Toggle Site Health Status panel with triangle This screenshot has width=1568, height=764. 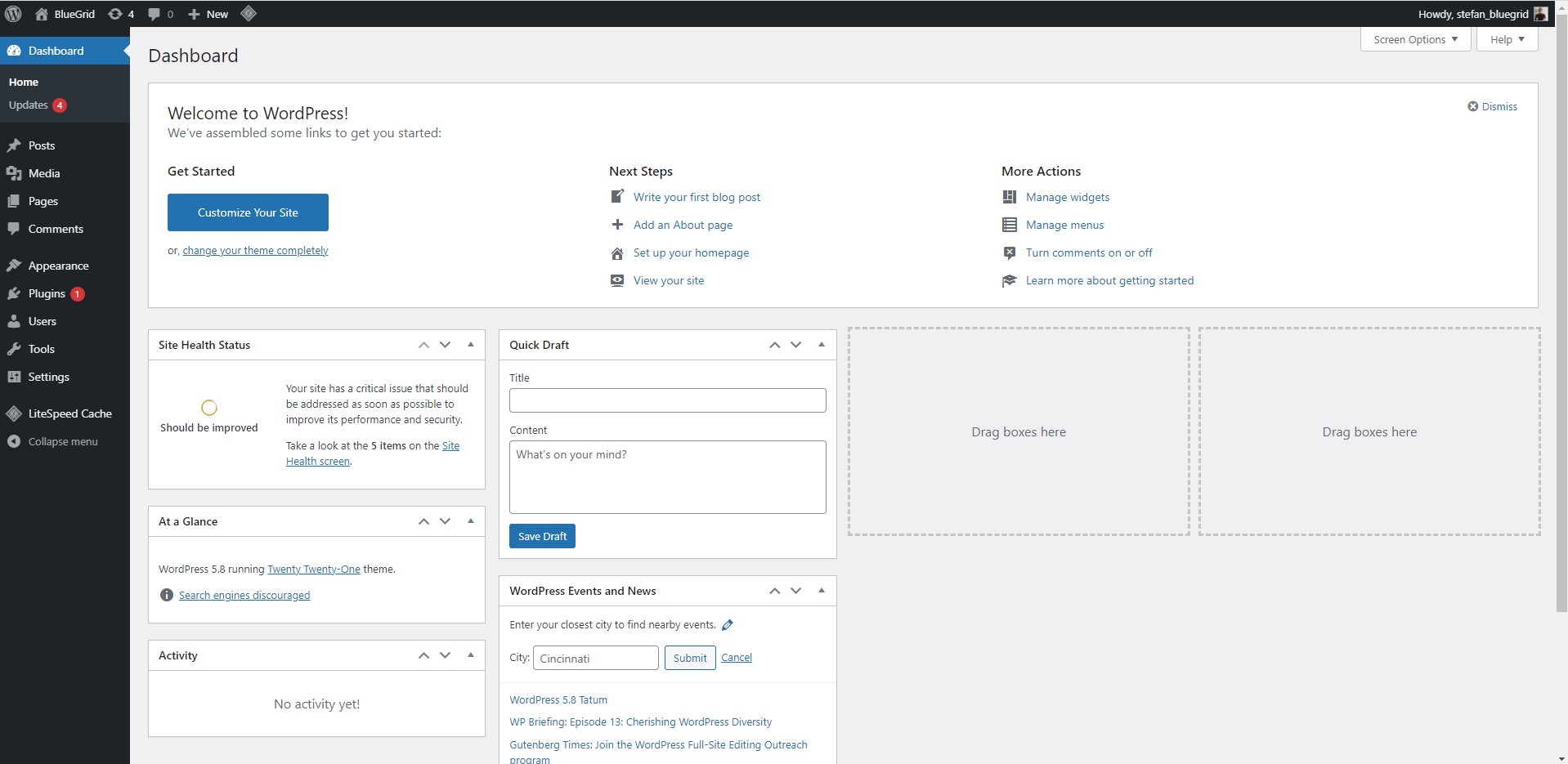pyautogui.click(x=471, y=345)
